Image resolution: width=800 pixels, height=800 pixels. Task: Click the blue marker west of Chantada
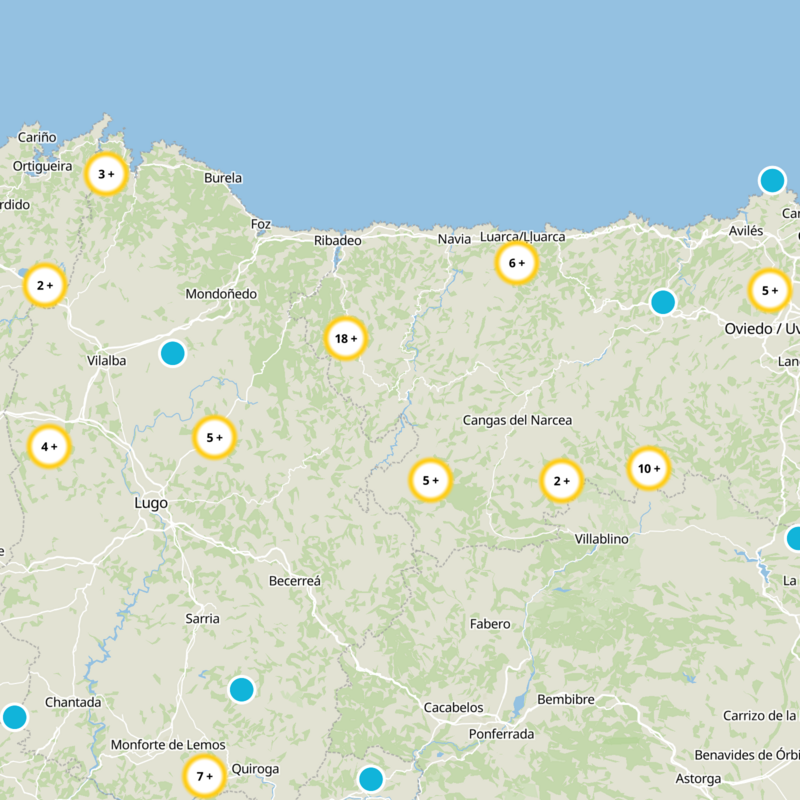(15, 717)
